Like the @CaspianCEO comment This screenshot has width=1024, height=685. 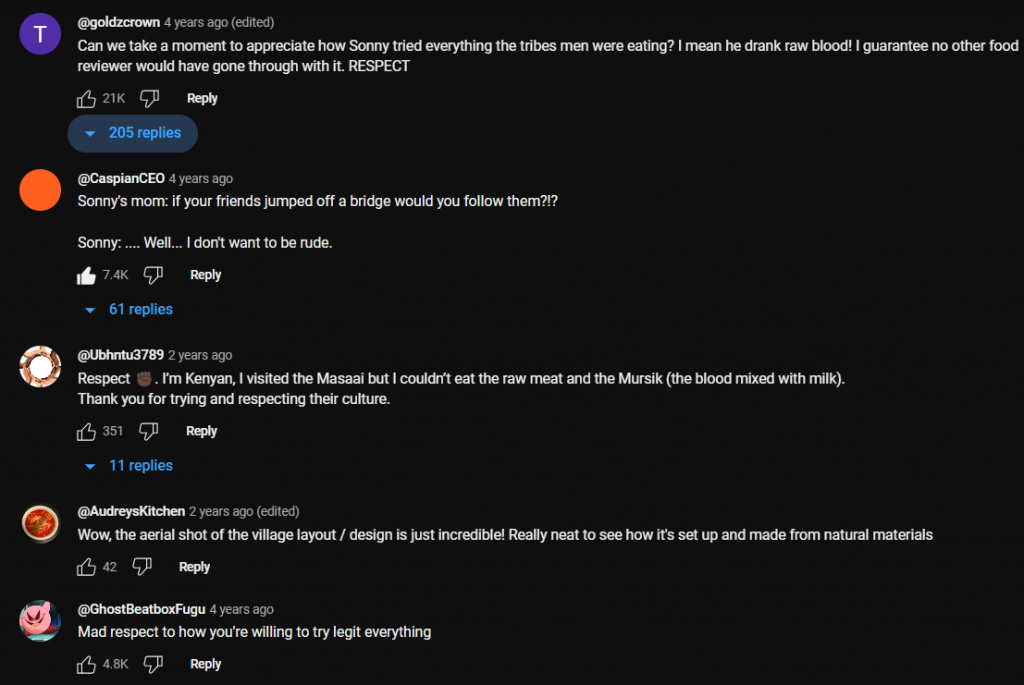[x=86, y=275]
